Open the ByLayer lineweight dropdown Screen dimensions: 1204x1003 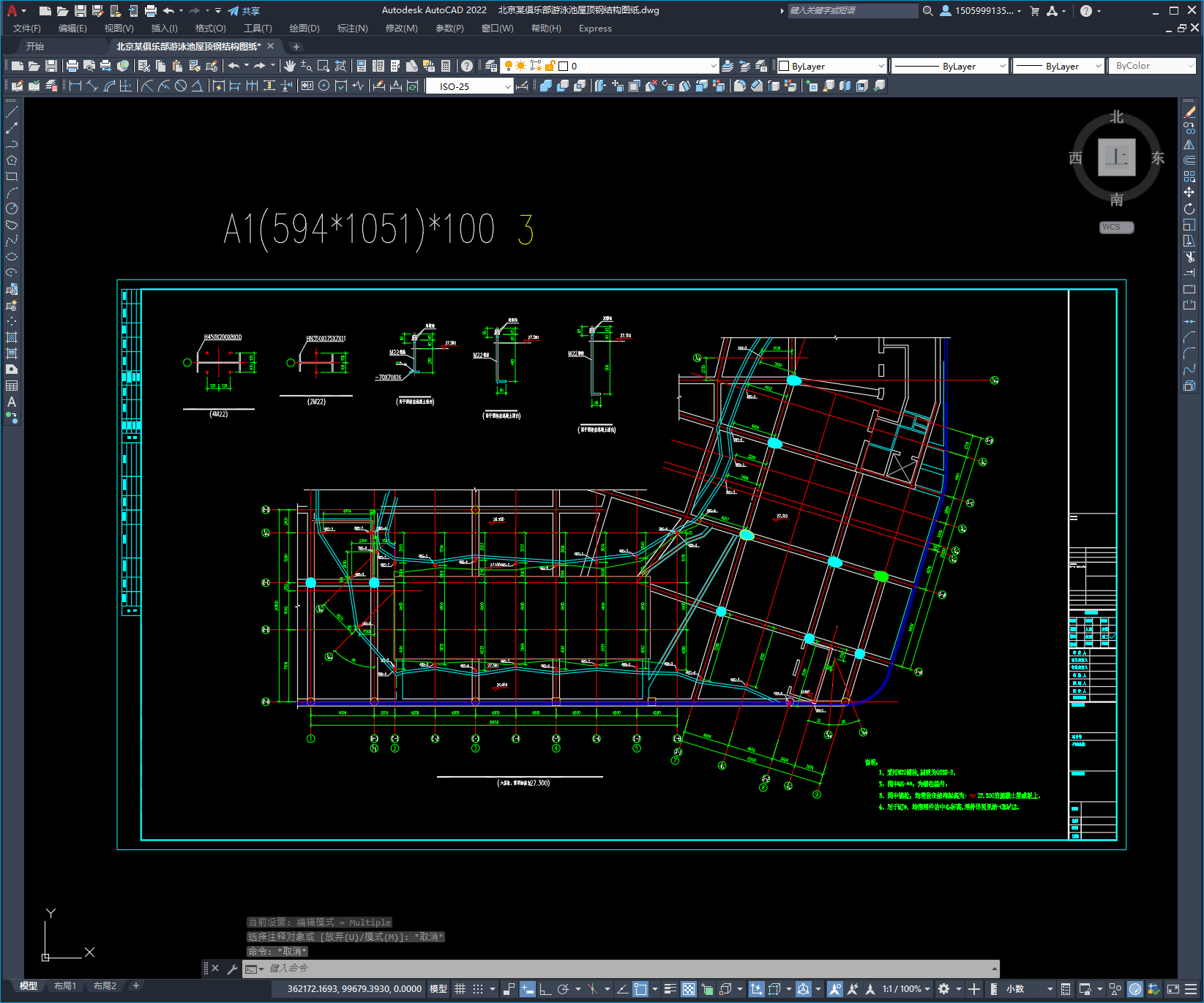[1058, 66]
